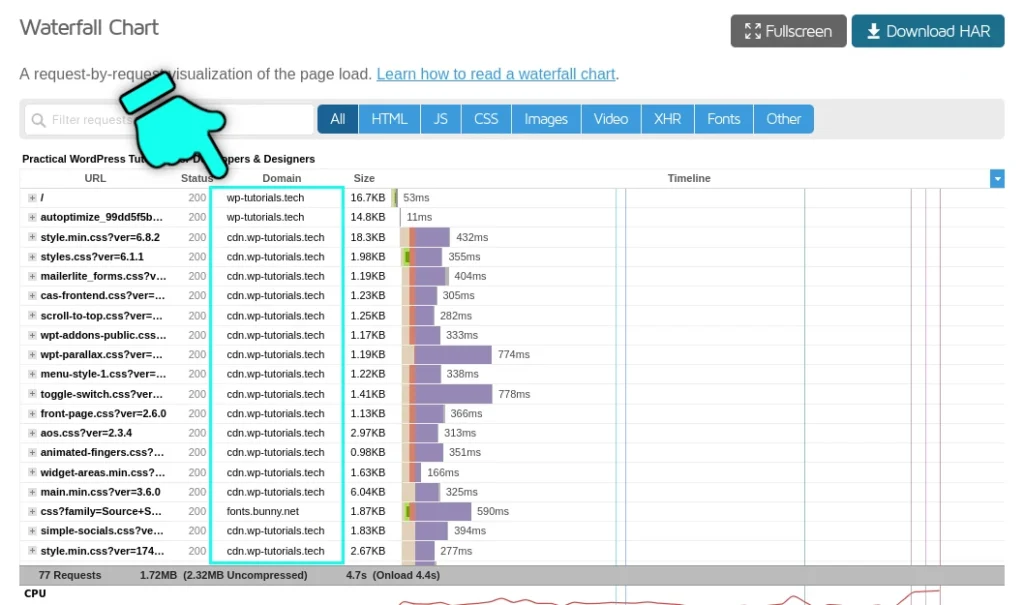Open the XHR filter tab

tap(666, 118)
